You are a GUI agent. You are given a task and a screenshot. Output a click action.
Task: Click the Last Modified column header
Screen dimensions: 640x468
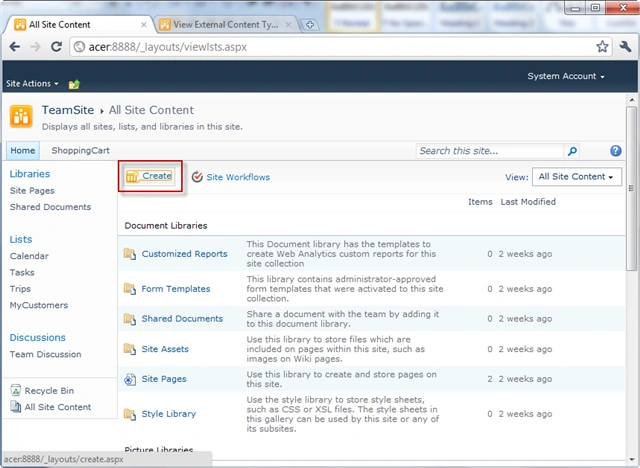pos(528,202)
